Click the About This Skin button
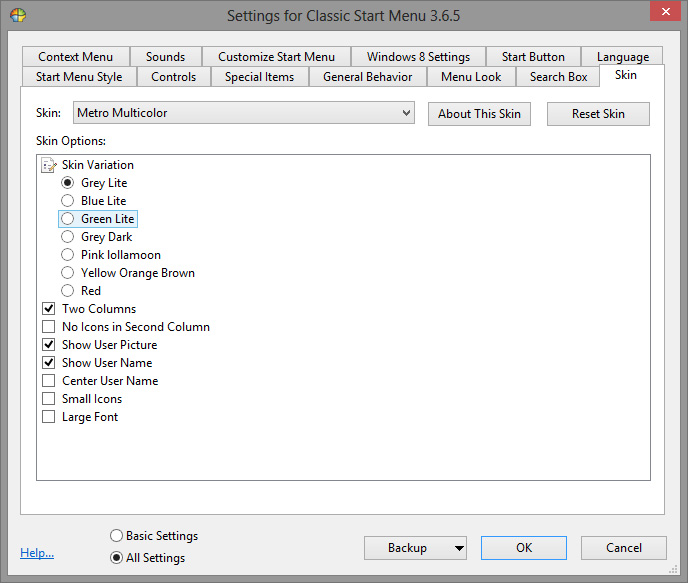Screen dimensions: 688x583 [479, 114]
